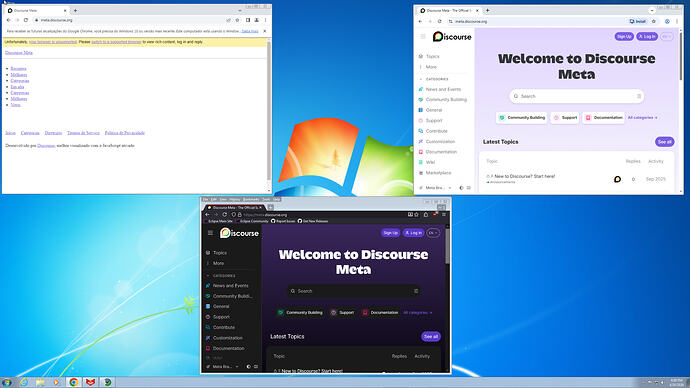
Task: Click the Support chip in the light Discourse page
Action: pyautogui.click(x=565, y=118)
